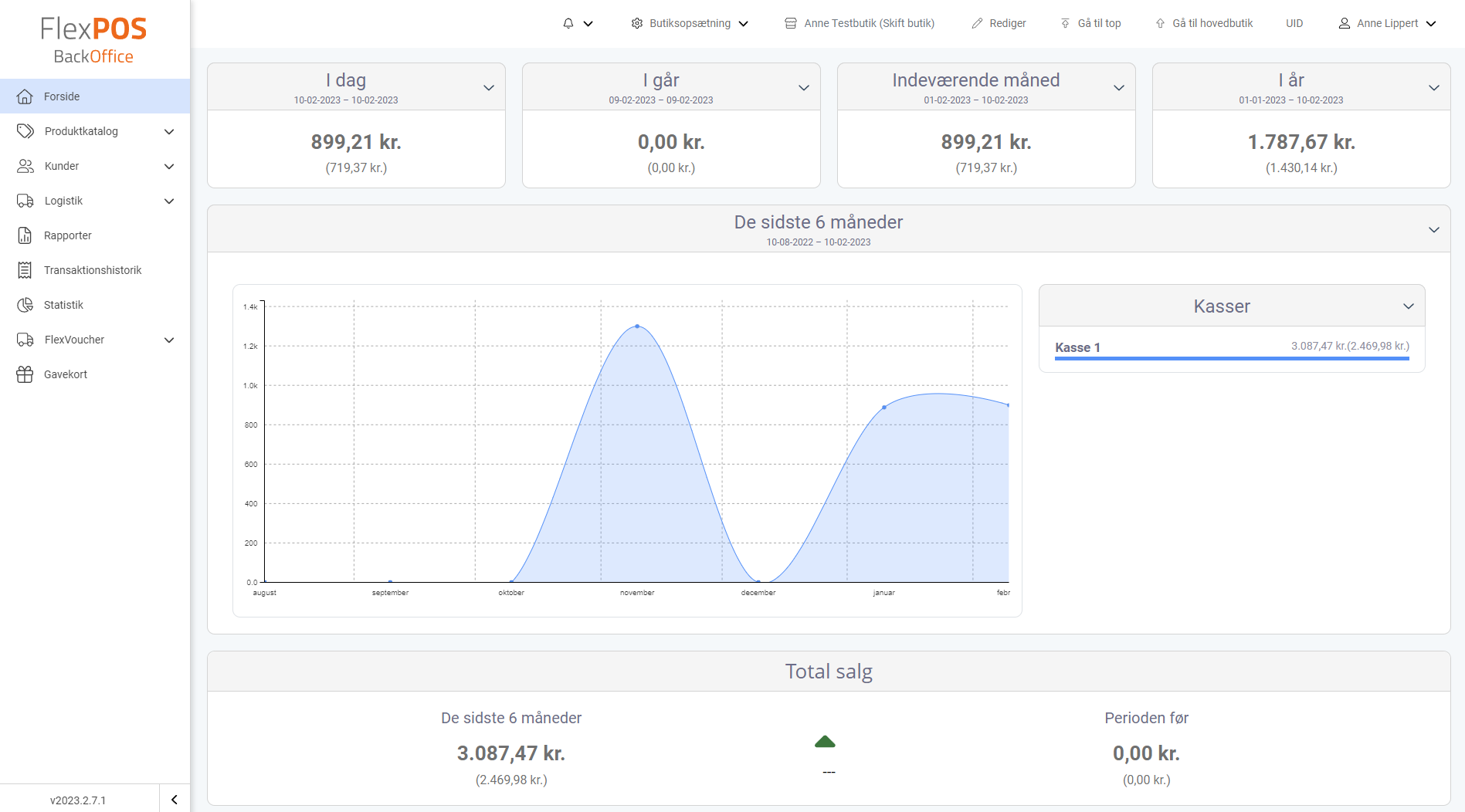1465x812 pixels.
Task: Open the Kasser dropdown
Action: [1408, 306]
